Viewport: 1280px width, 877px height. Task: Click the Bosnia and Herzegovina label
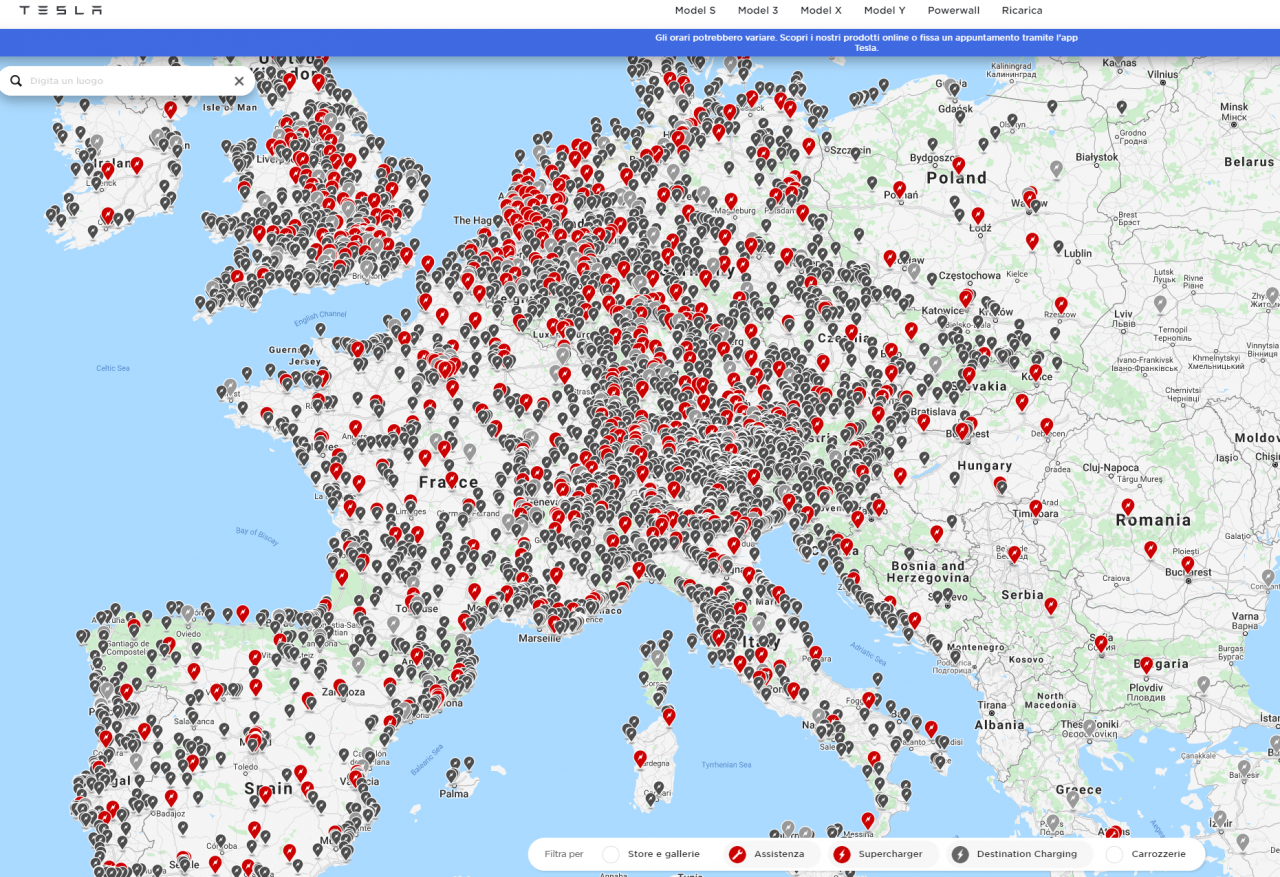928,572
